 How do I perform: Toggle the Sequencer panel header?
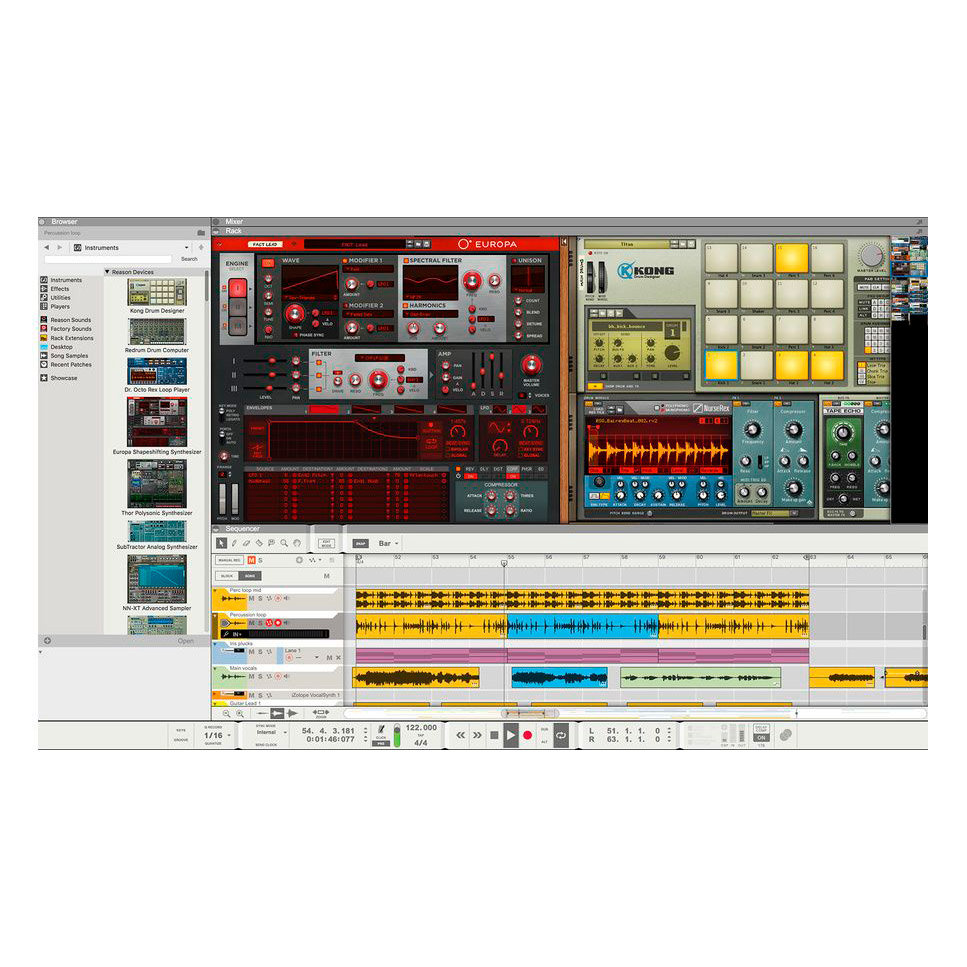(569, 529)
